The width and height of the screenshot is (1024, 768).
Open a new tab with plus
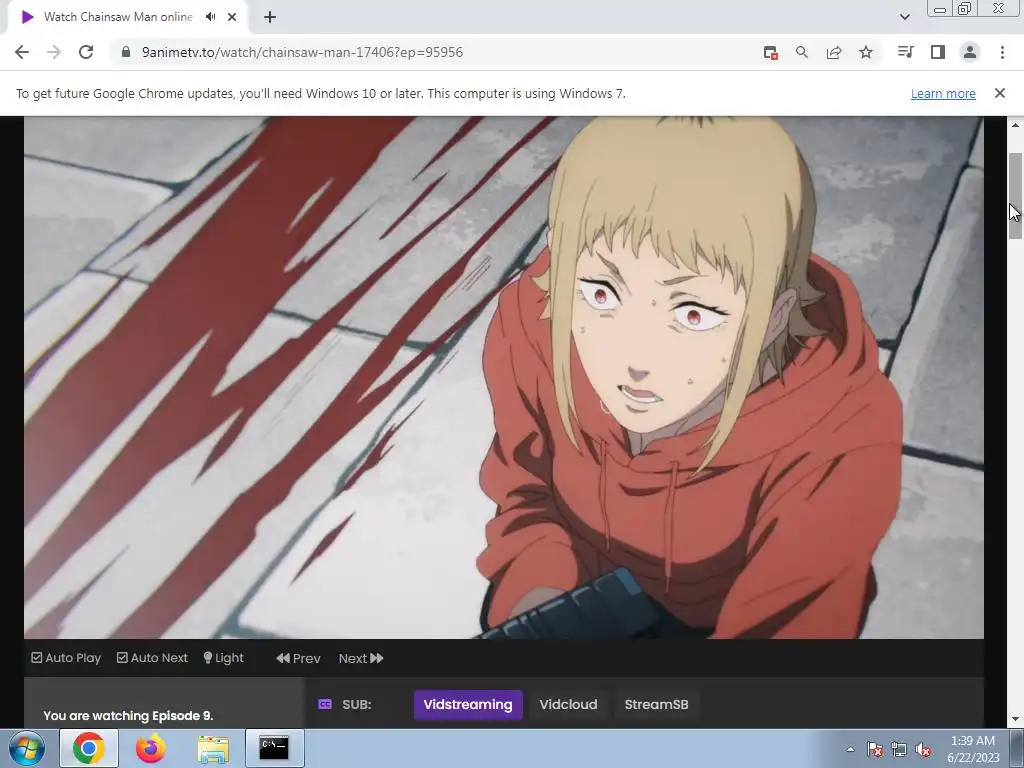pos(270,17)
